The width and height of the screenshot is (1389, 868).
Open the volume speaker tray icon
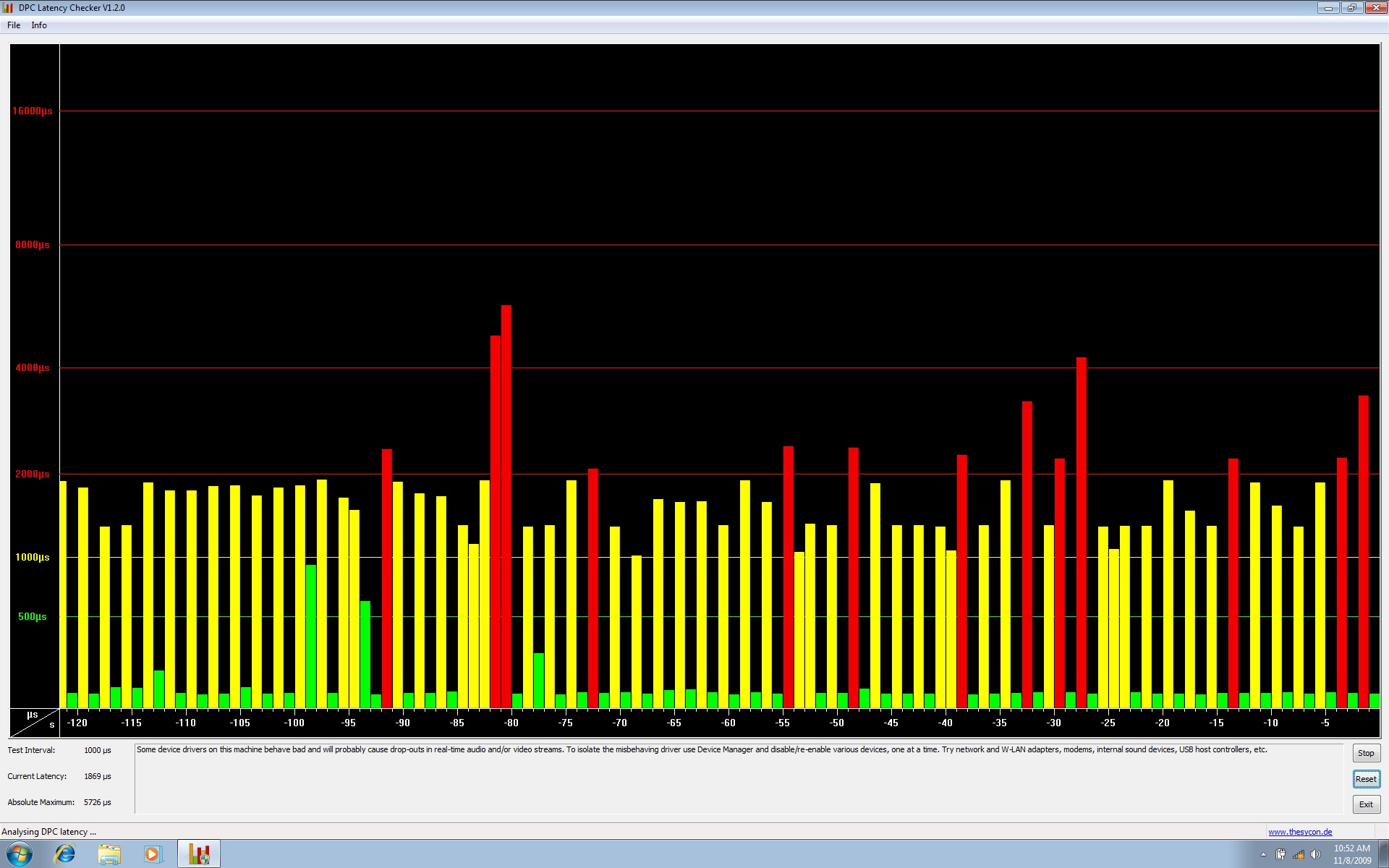1316,855
